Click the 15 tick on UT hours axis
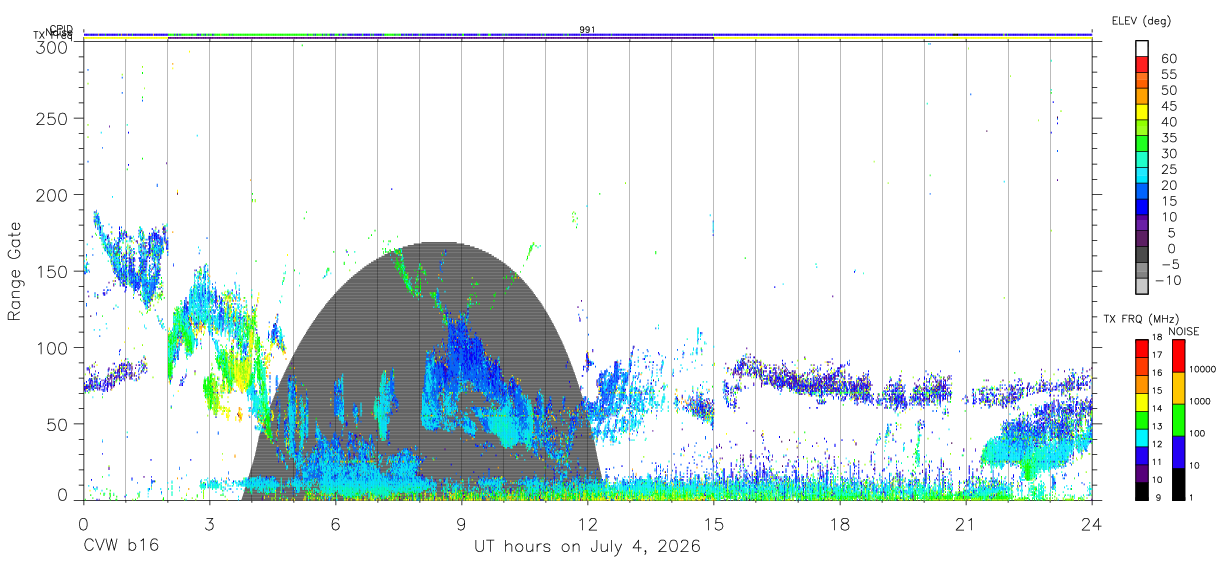 [713, 522]
